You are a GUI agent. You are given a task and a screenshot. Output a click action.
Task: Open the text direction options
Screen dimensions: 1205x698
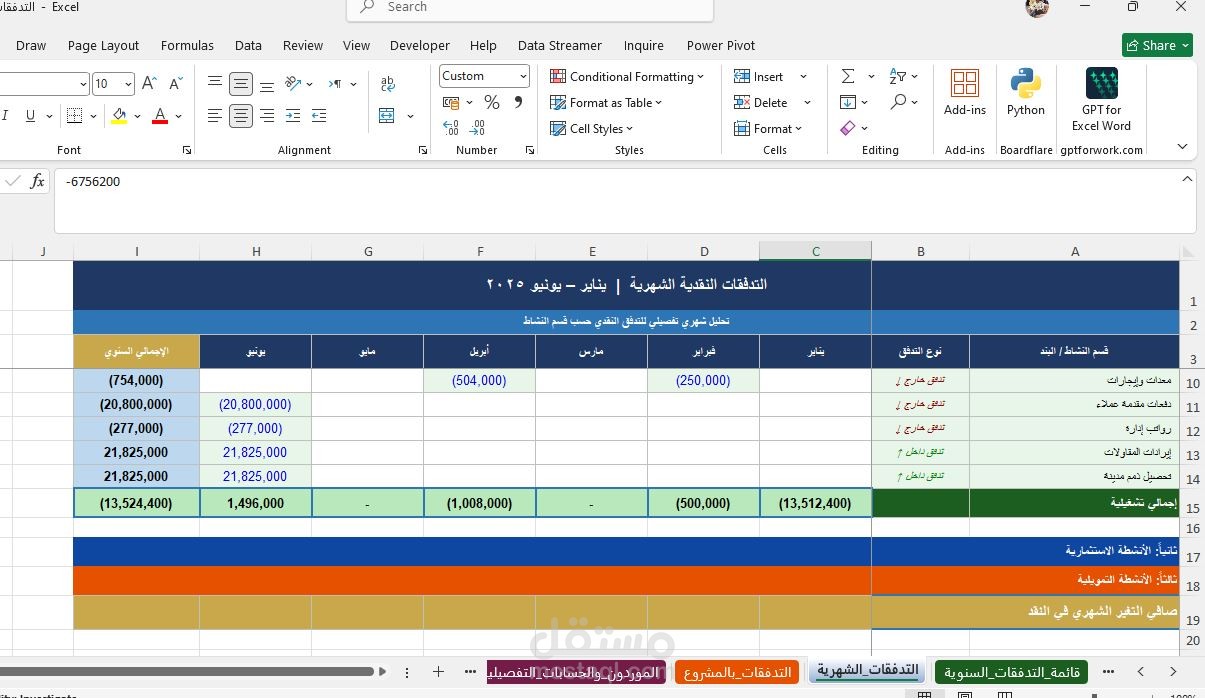(343, 84)
